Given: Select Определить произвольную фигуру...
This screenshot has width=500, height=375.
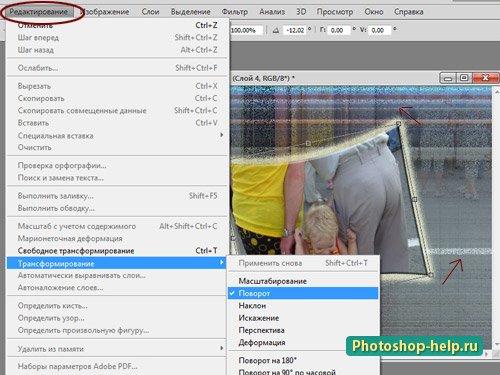Looking at the screenshot, I should pos(117,330).
